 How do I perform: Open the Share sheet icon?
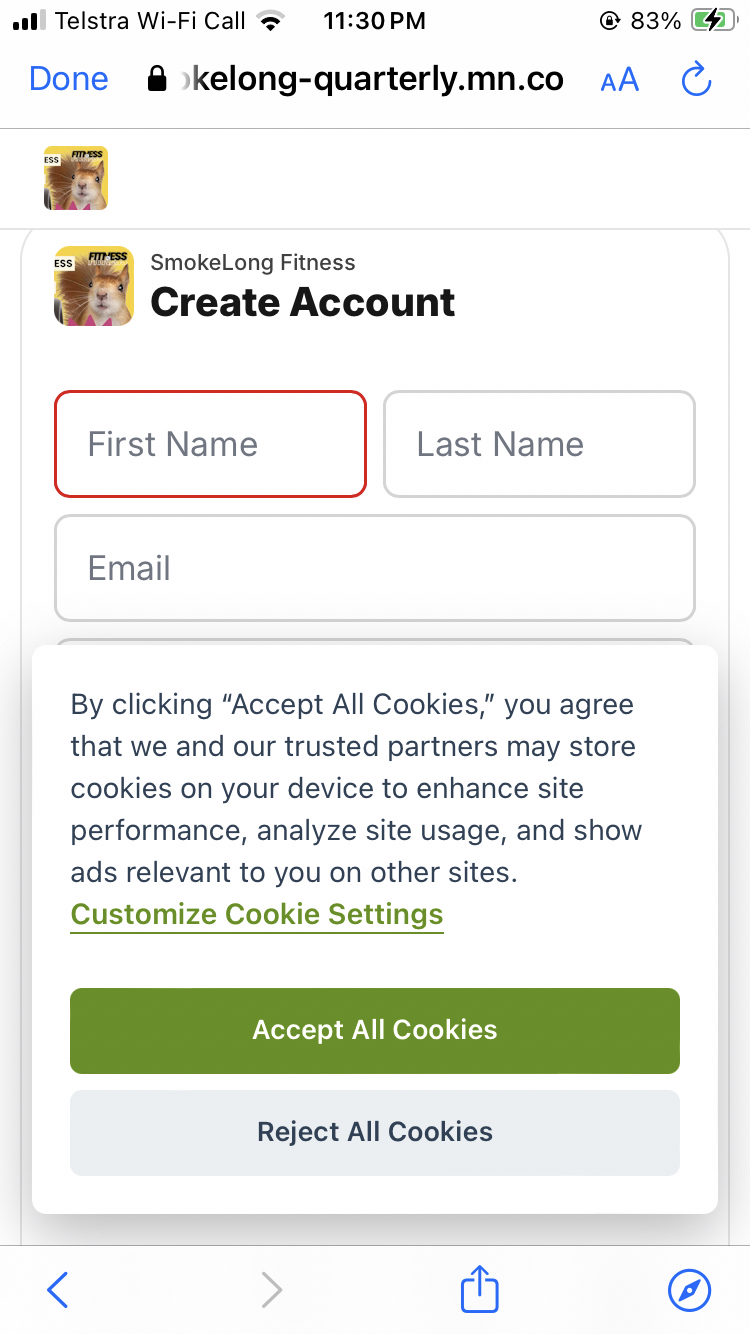479,1288
